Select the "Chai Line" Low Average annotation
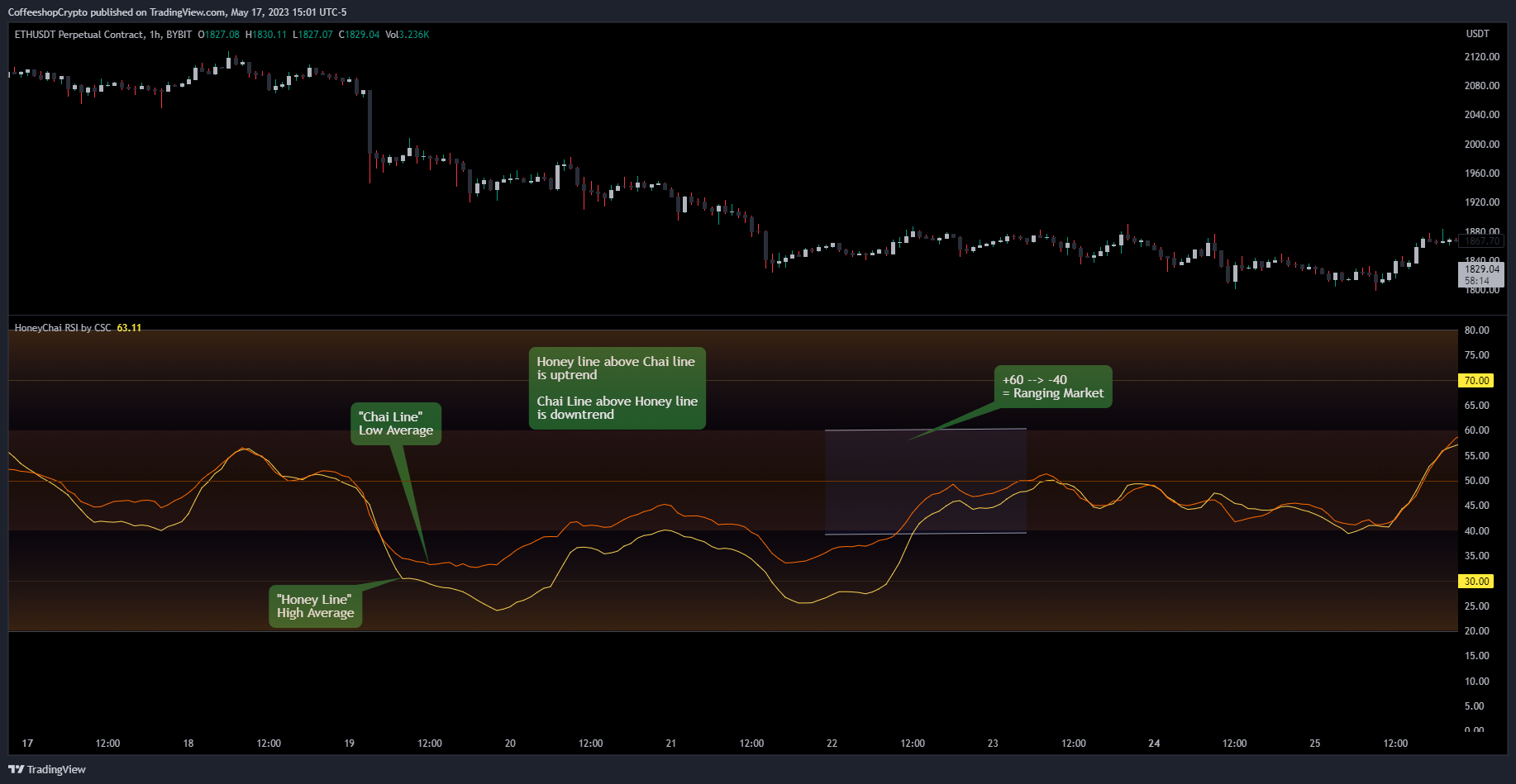The image size is (1516, 784). coord(396,424)
